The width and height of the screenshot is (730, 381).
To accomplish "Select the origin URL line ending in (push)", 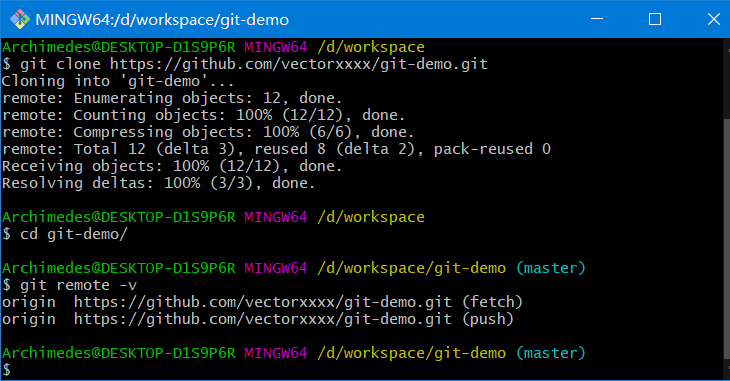I will (x=258, y=319).
